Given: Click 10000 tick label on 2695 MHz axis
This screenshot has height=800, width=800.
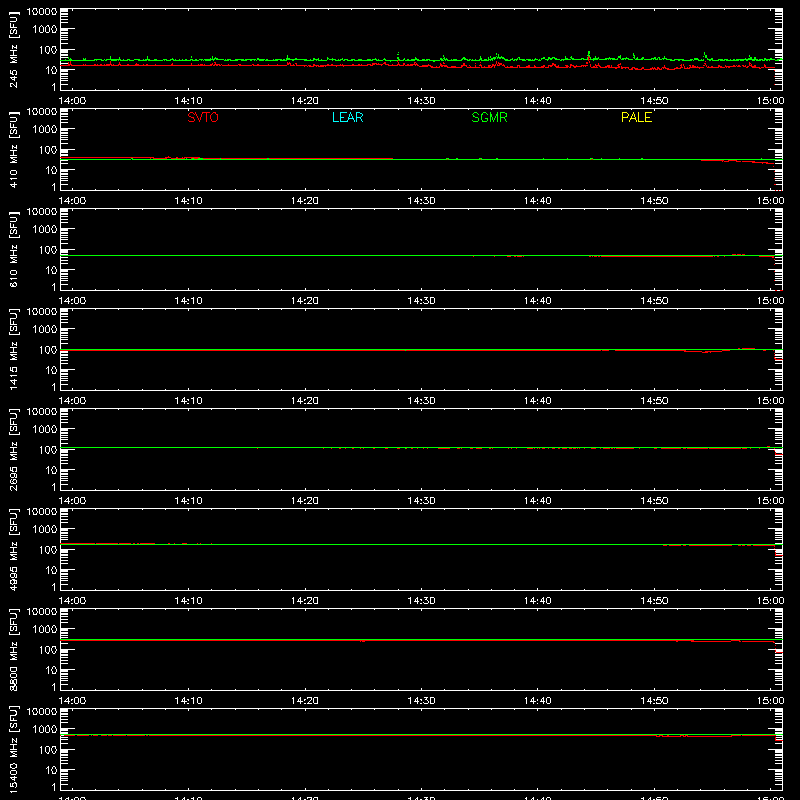Looking at the screenshot, I should (42, 412).
